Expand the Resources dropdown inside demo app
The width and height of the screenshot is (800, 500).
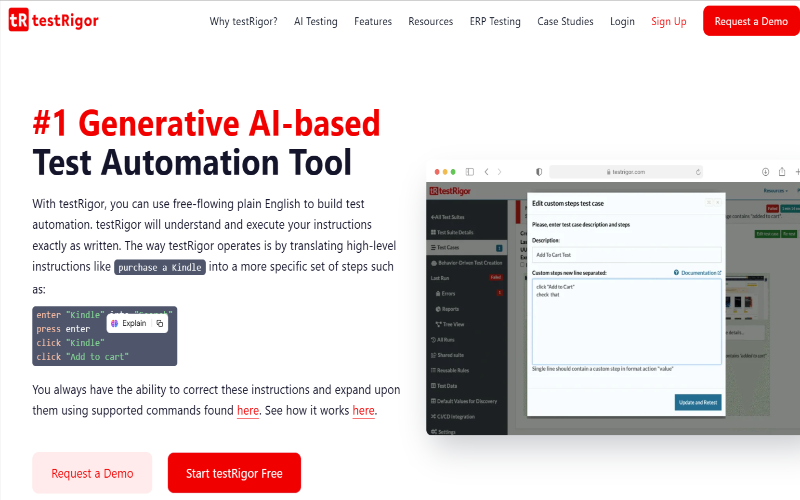pos(776,191)
